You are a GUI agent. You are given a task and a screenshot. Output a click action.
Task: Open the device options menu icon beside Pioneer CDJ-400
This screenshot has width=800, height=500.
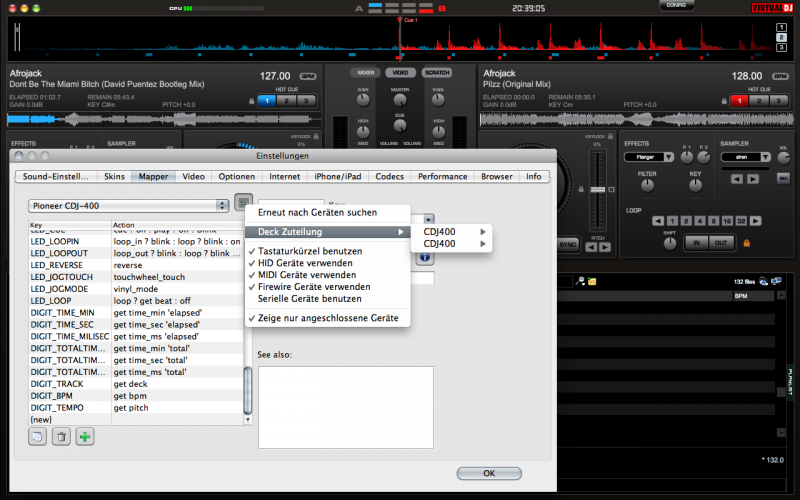[243, 202]
